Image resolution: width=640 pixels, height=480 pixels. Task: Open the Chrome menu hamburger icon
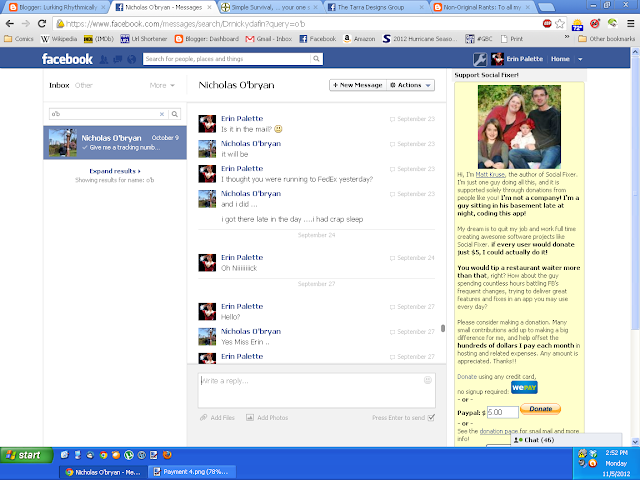click(x=631, y=24)
